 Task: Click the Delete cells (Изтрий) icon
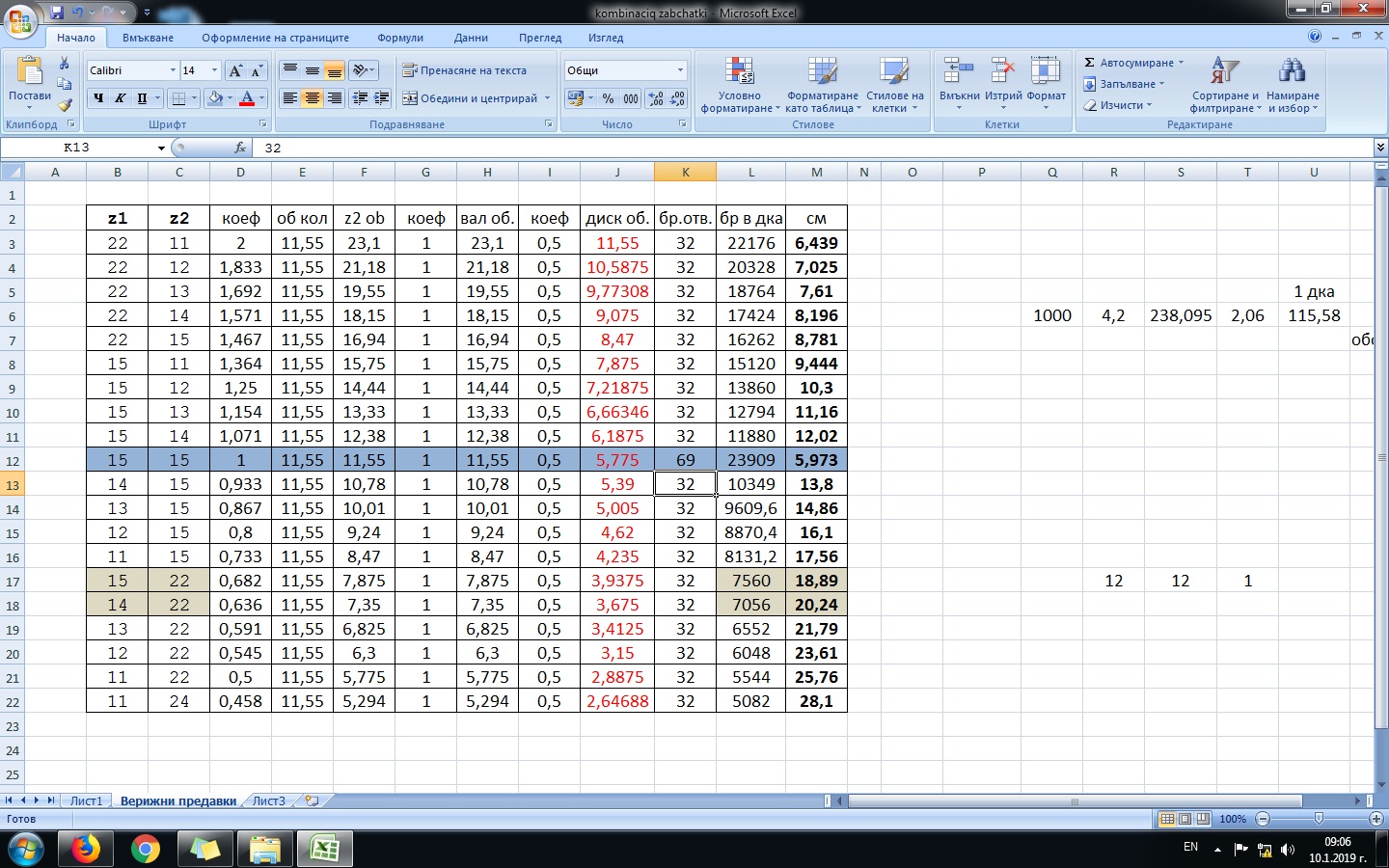coord(1003,80)
